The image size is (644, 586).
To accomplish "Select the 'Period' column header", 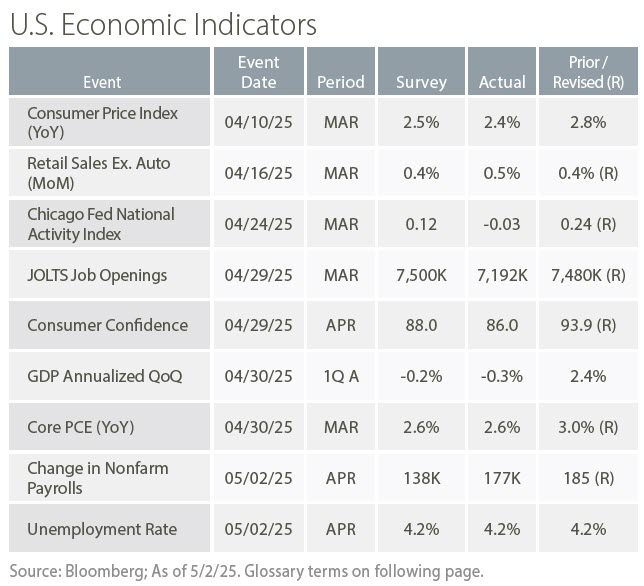I will click(341, 82).
